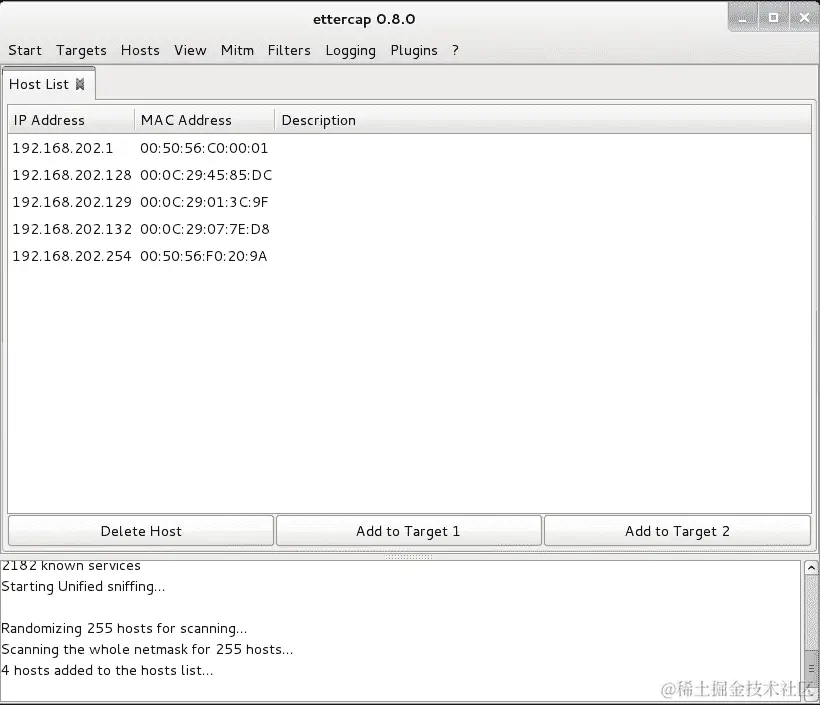Click '4 hosts added to the hosts list...' line
This screenshot has width=820, height=705.
(x=107, y=670)
